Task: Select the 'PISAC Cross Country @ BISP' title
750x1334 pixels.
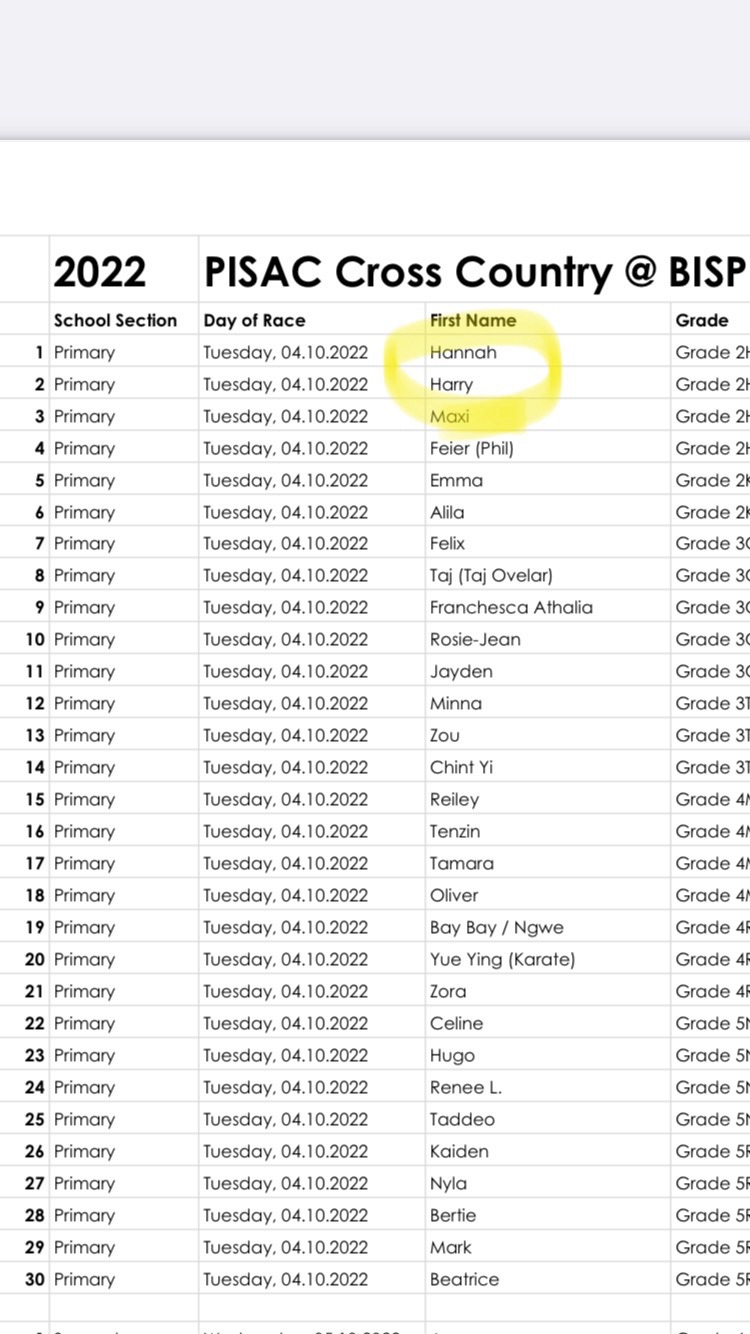Action: tap(475, 272)
